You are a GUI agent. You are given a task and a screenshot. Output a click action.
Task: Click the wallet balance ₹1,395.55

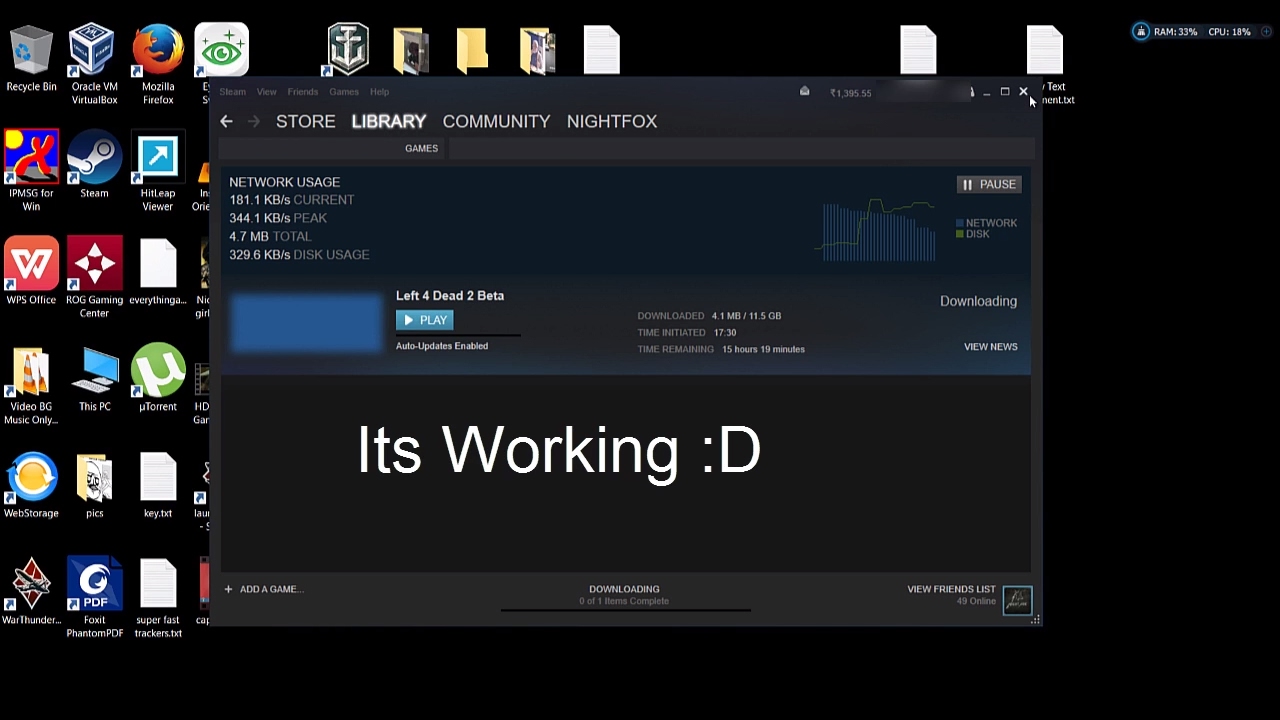(850, 93)
